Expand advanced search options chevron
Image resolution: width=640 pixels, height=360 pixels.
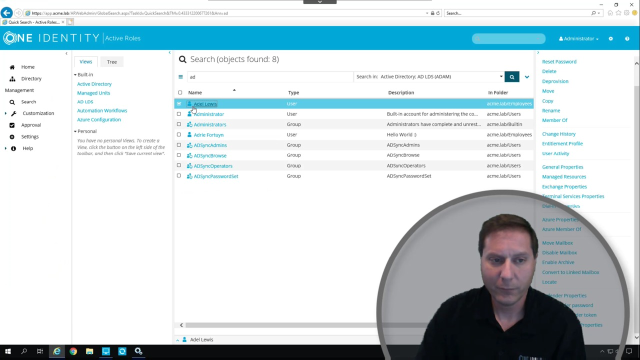point(527,77)
